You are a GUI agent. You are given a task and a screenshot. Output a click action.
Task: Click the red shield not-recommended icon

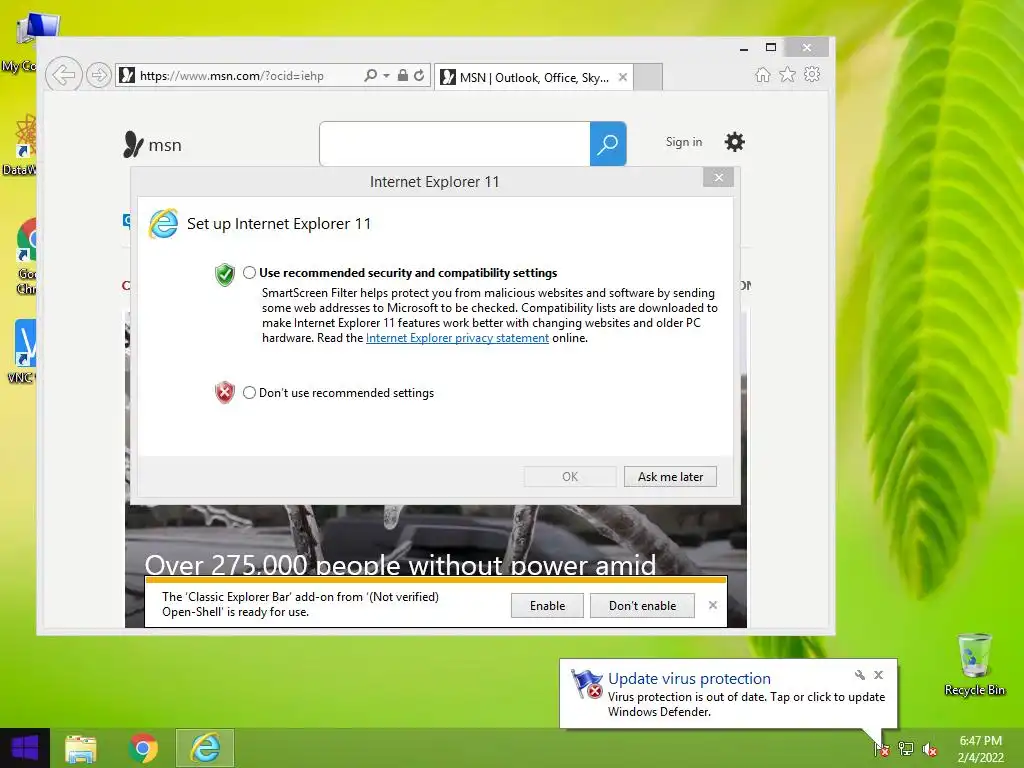(x=225, y=392)
